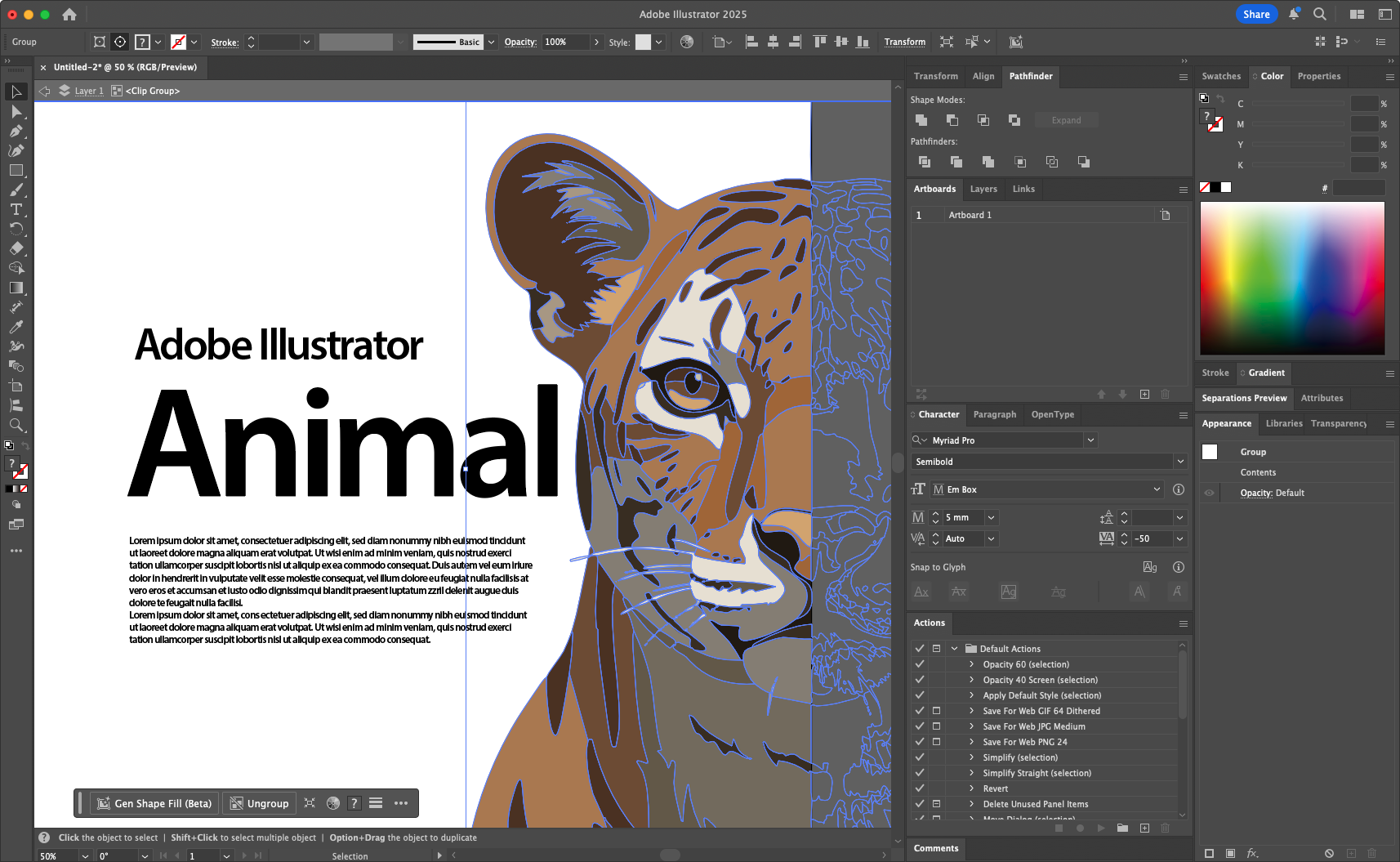Click the Snap to Glyph info icon
This screenshot has width=1400, height=862.
(1179, 567)
